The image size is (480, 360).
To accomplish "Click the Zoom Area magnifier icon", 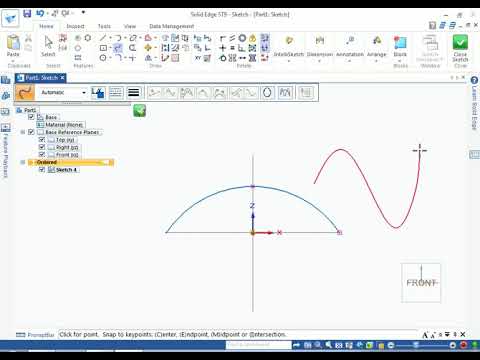I will 318,345.
